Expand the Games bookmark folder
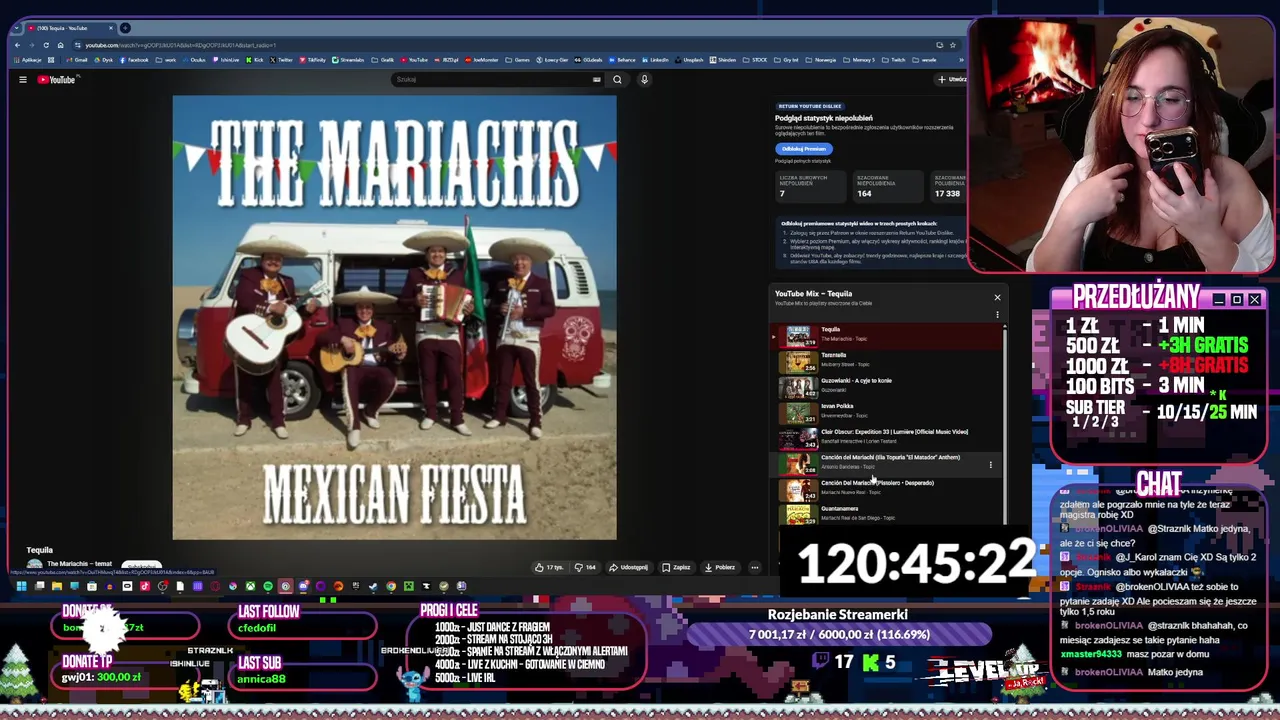The width and height of the screenshot is (1280, 720). point(517,60)
